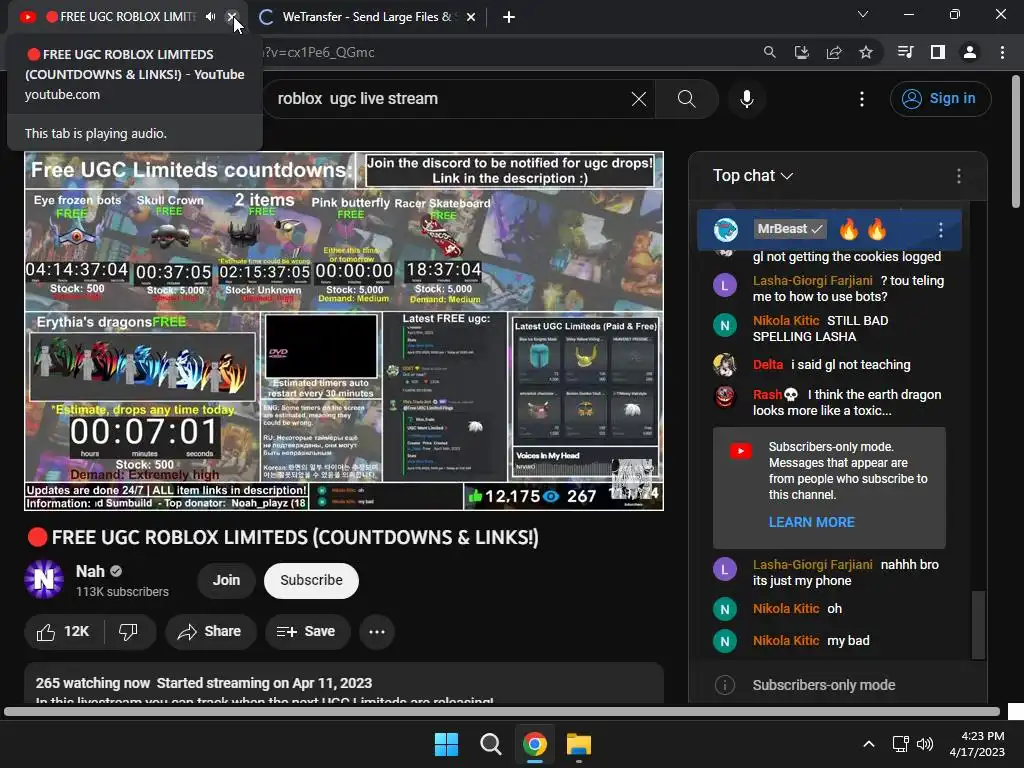This screenshot has width=1024, height=768.
Task: Click the livestream video player
Action: point(344,331)
